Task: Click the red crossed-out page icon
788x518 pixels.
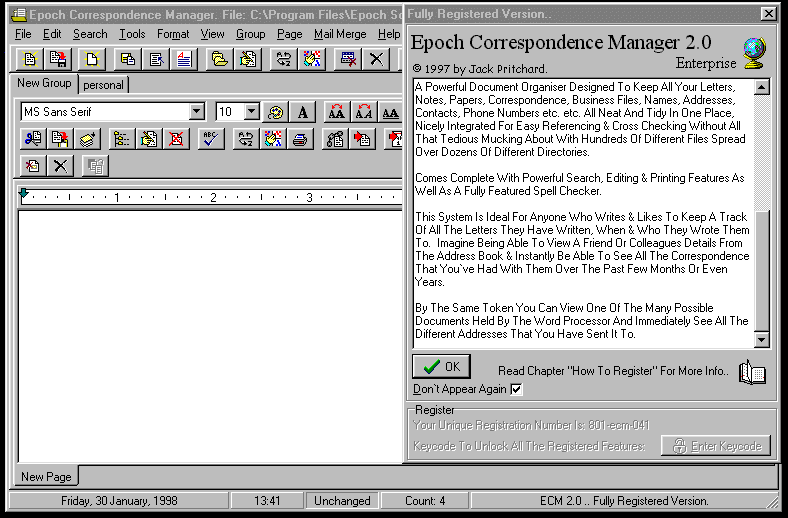Action: click(x=176, y=139)
